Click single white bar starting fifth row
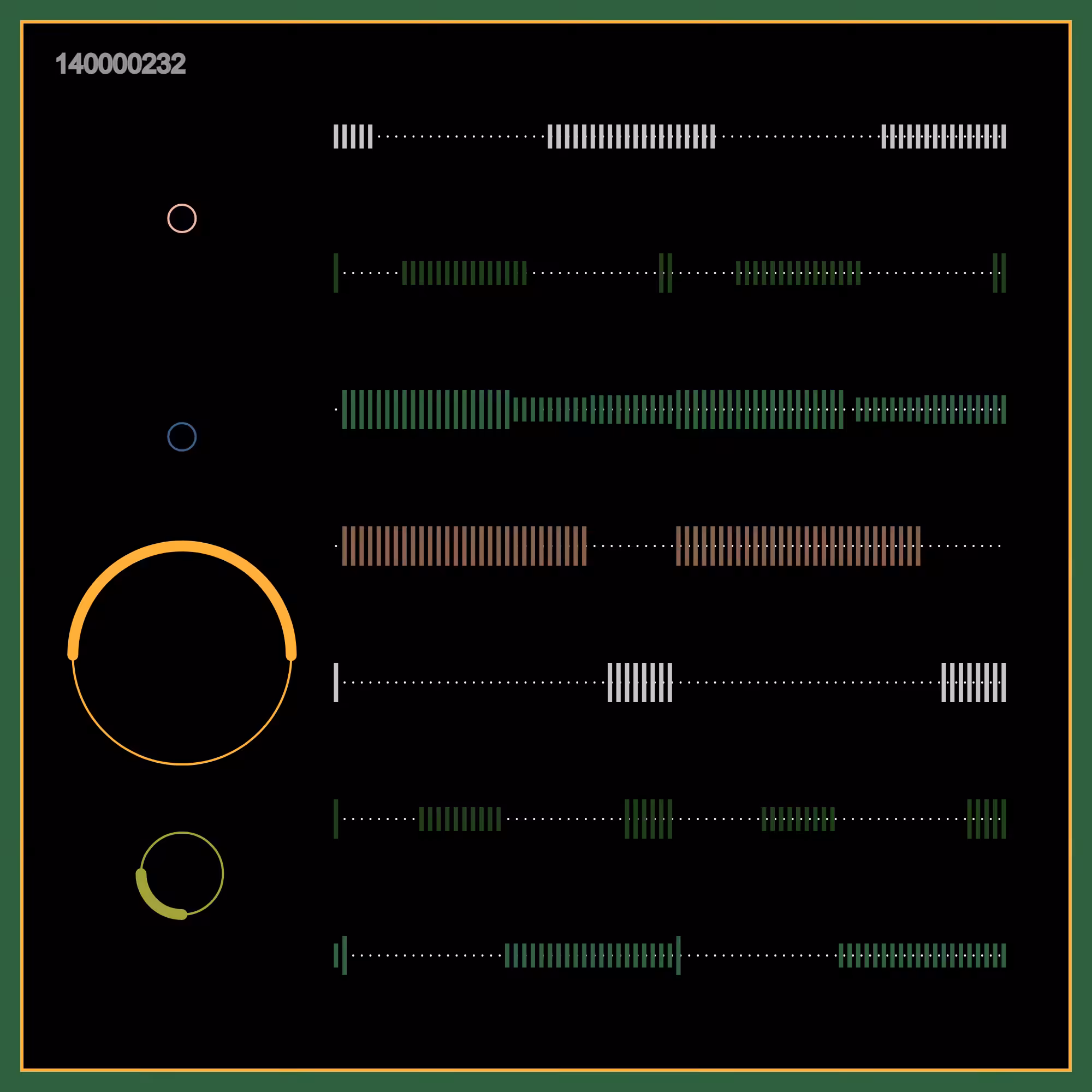Viewport: 1092px width, 1092px height. pyautogui.click(x=336, y=683)
